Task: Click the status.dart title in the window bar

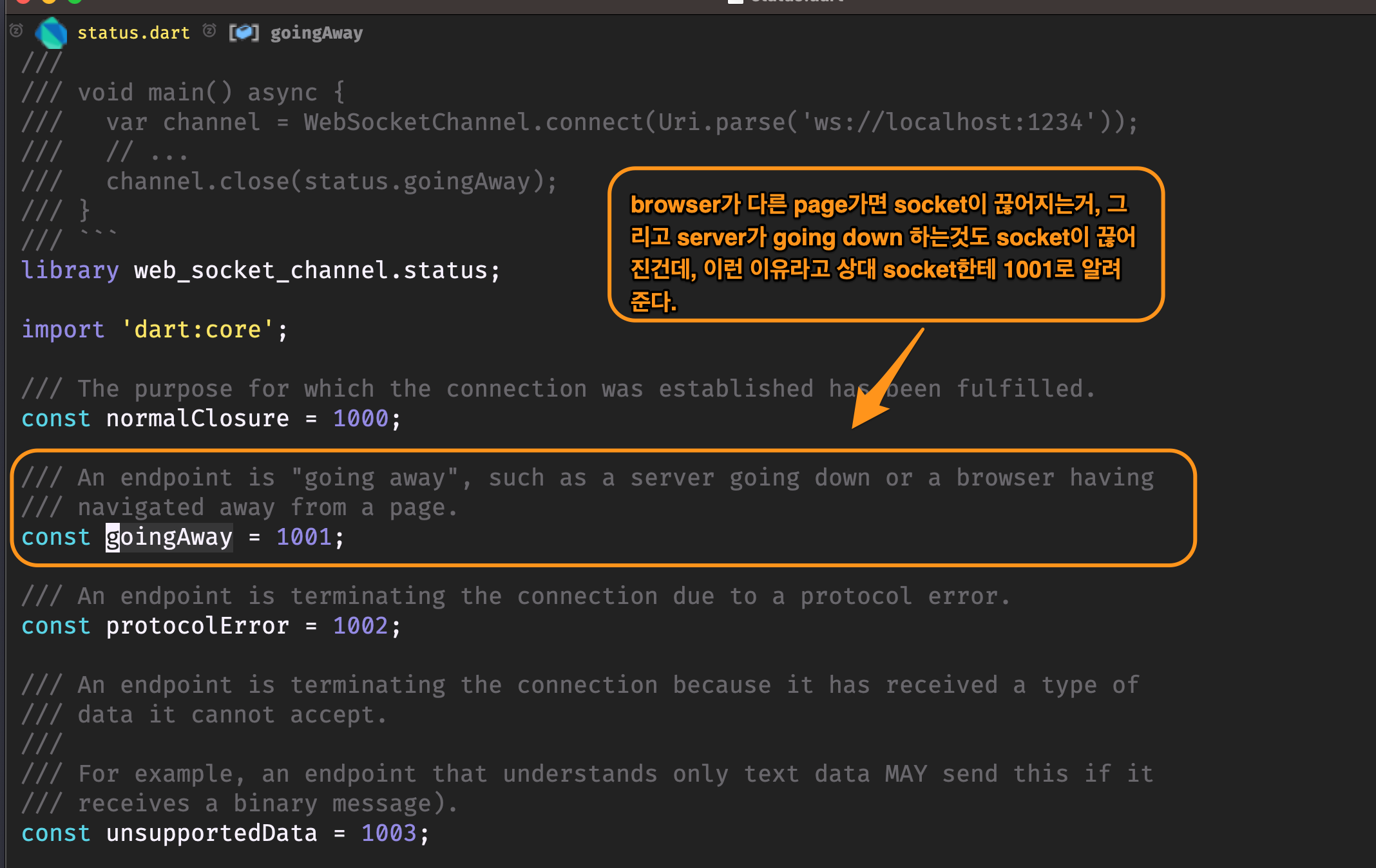Action: coord(796,2)
